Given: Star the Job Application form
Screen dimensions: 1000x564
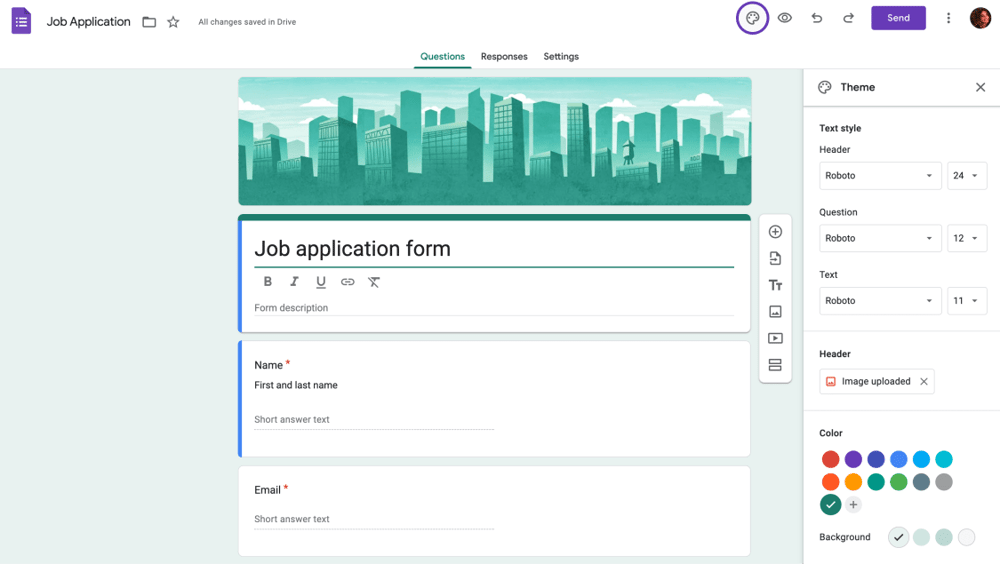Looking at the screenshot, I should [x=173, y=22].
